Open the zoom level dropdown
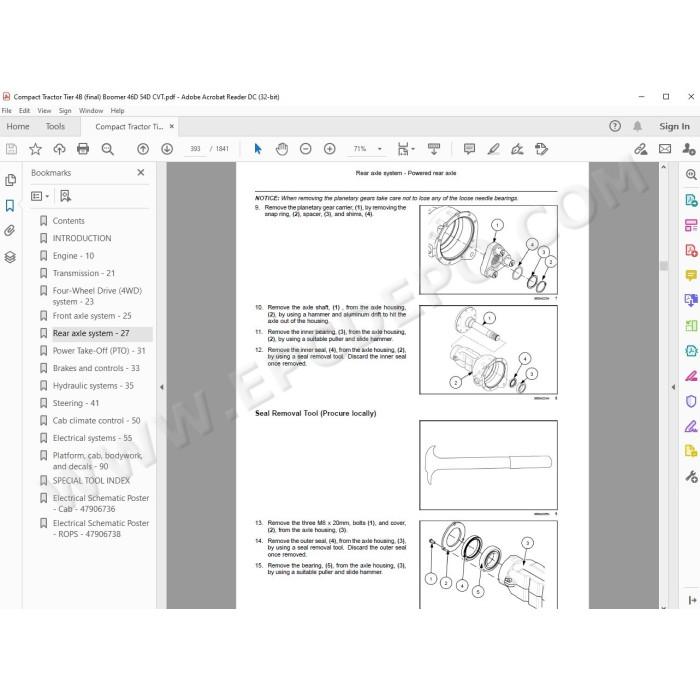Image resolution: width=700 pixels, height=700 pixels. coord(380,149)
